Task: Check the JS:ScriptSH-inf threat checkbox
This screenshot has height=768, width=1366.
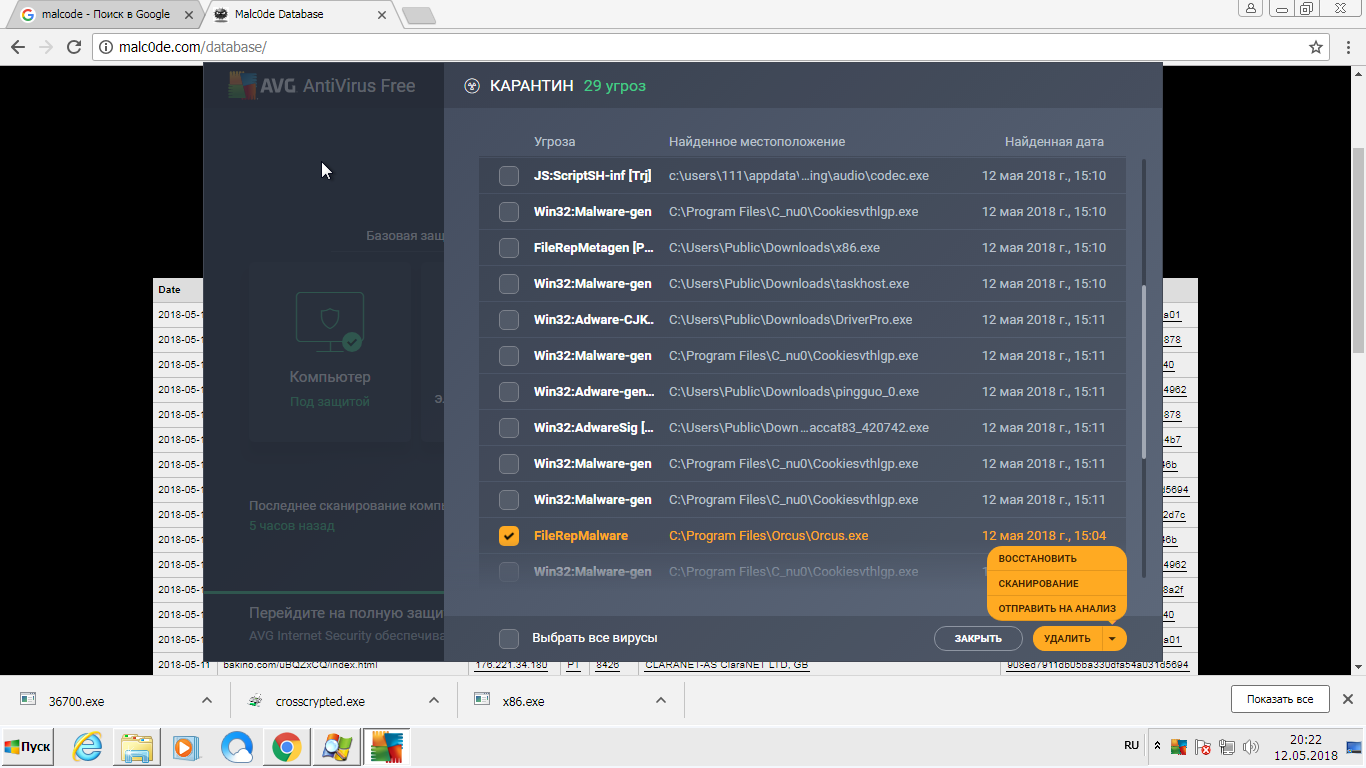Action: coord(509,176)
